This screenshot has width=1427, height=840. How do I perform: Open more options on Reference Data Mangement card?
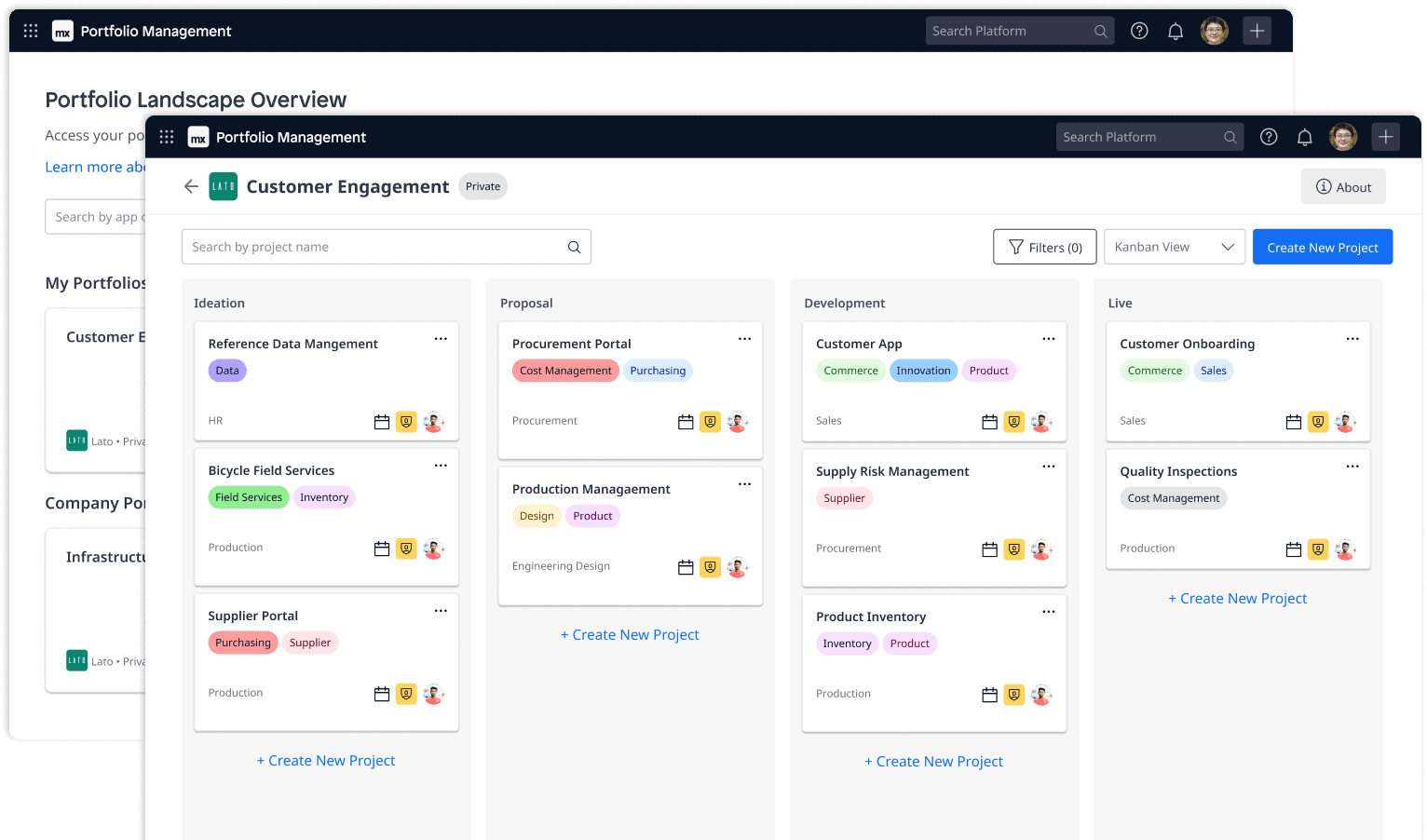[x=441, y=339]
